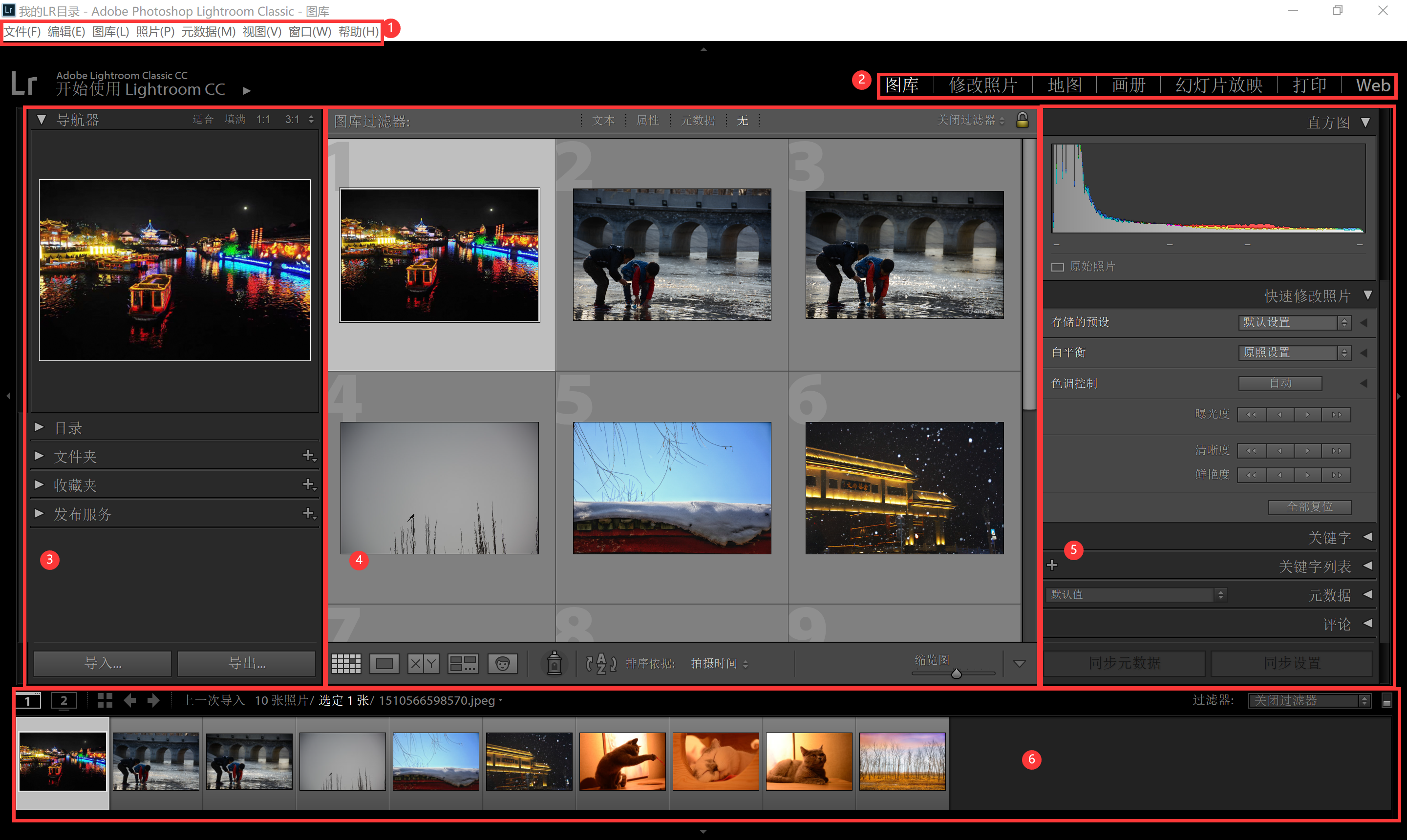Expand the 目录 panel
Viewport: 1407px width, 840px height.
[39, 427]
